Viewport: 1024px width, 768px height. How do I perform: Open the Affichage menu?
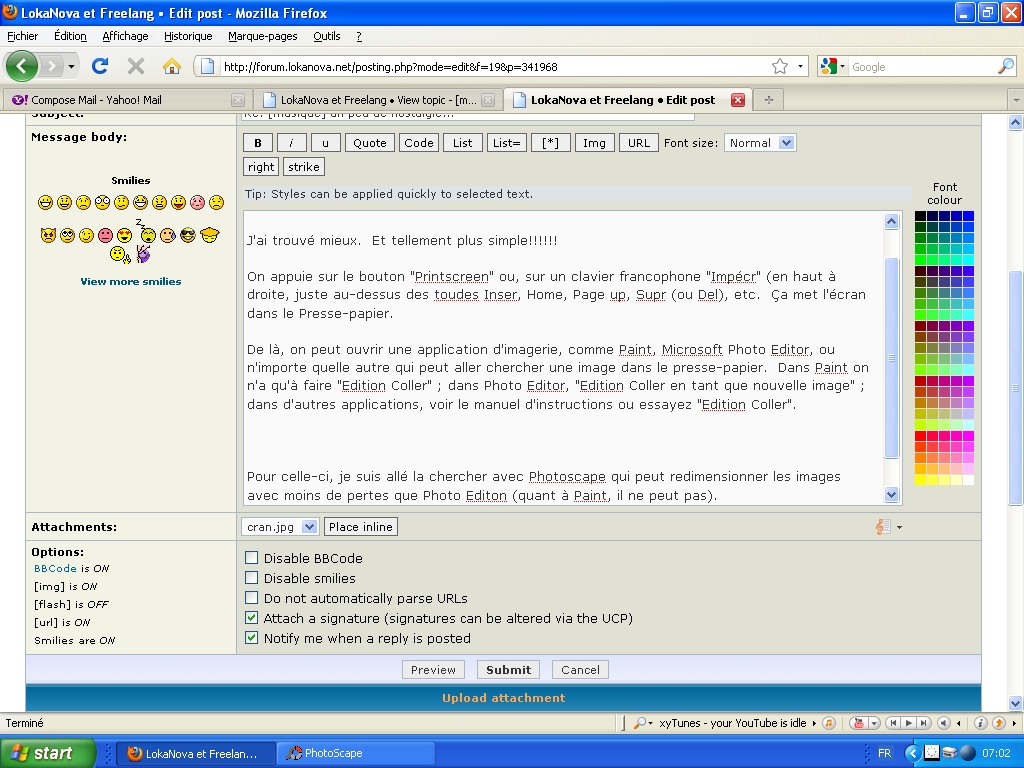click(x=125, y=37)
